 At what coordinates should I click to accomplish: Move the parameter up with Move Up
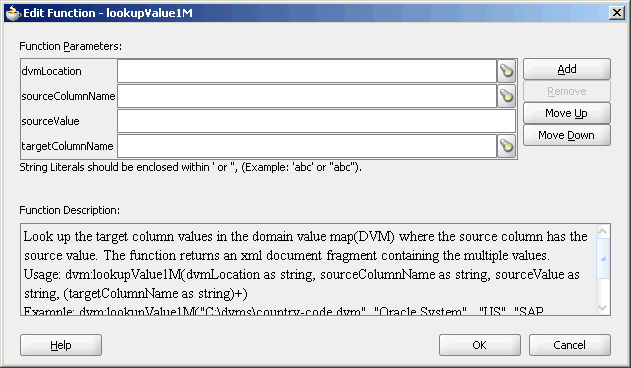[567, 113]
